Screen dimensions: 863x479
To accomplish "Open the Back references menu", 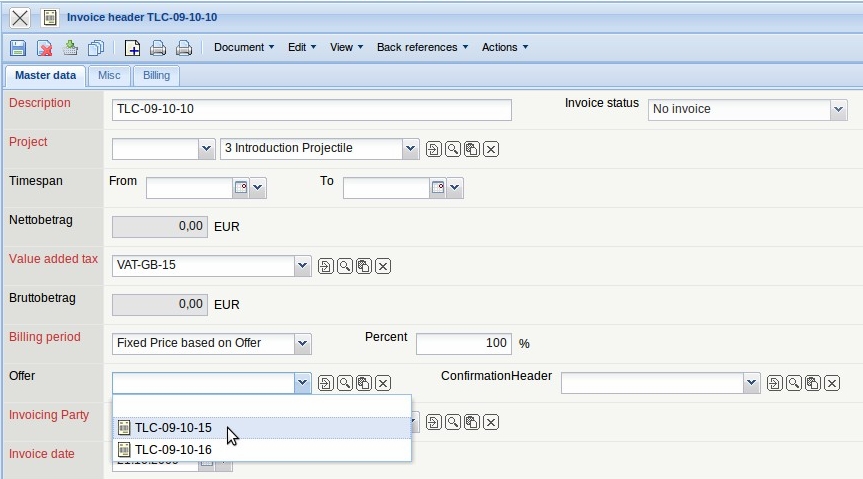I will pyautogui.click(x=422, y=47).
